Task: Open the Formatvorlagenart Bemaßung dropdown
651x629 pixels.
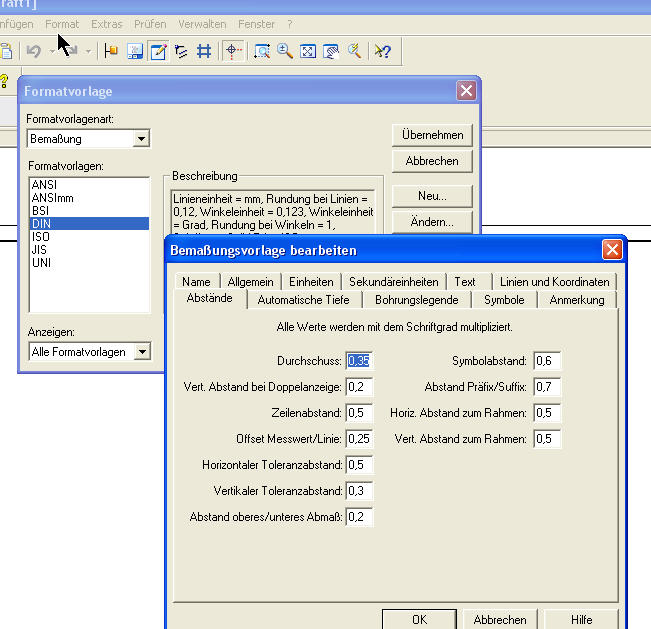Action: pyautogui.click(x=141, y=139)
